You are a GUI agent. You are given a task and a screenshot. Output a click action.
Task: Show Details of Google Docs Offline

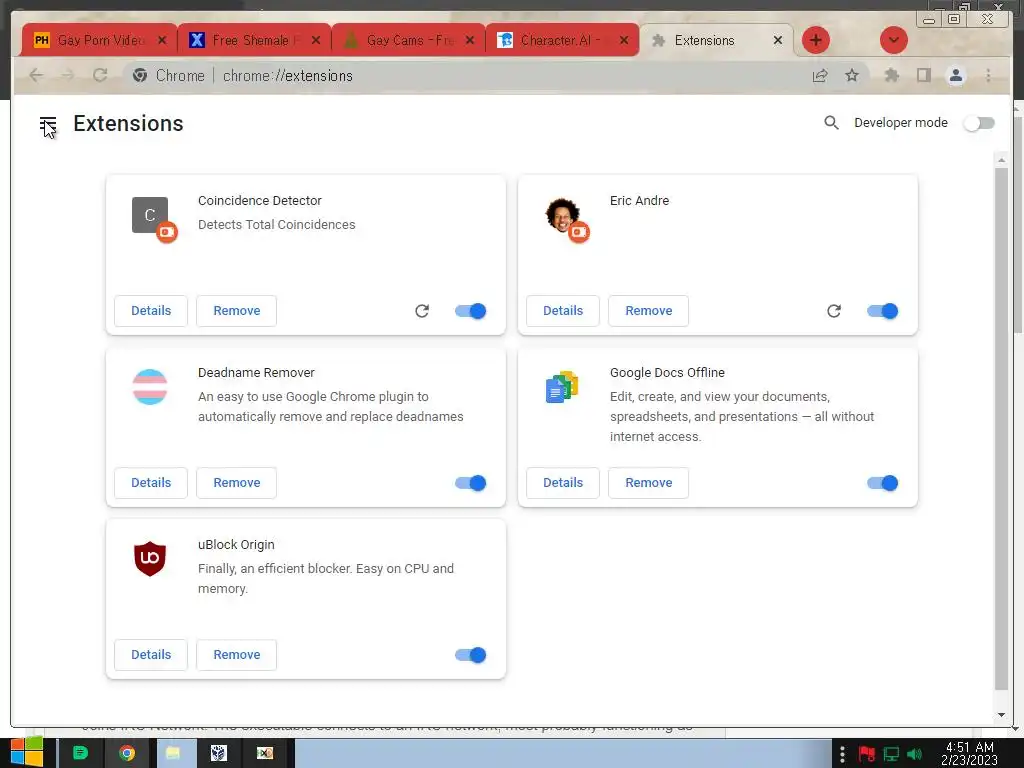tap(563, 483)
